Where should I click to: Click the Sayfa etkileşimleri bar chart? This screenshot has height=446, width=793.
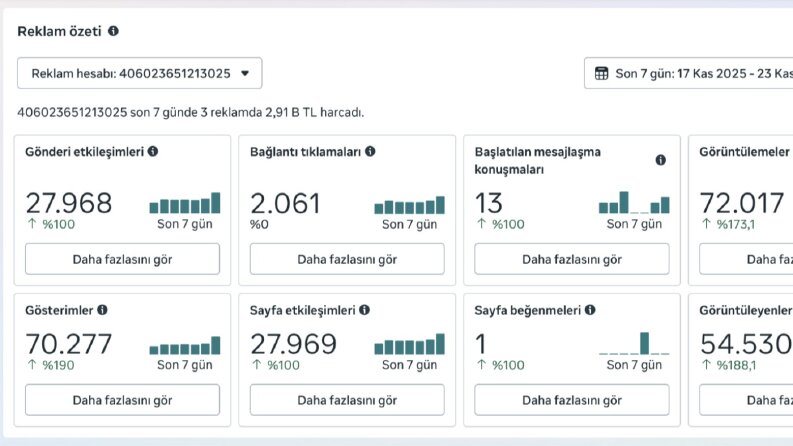tap(410, 344)
